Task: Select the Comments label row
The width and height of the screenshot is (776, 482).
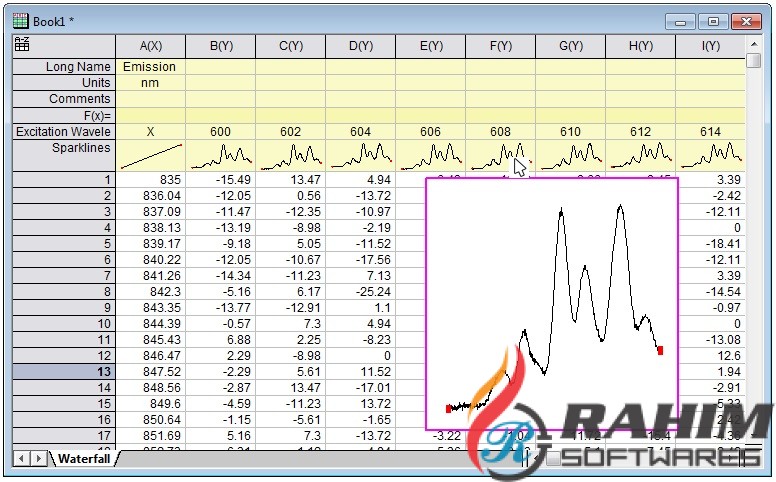Action: (x=64, y=99)
